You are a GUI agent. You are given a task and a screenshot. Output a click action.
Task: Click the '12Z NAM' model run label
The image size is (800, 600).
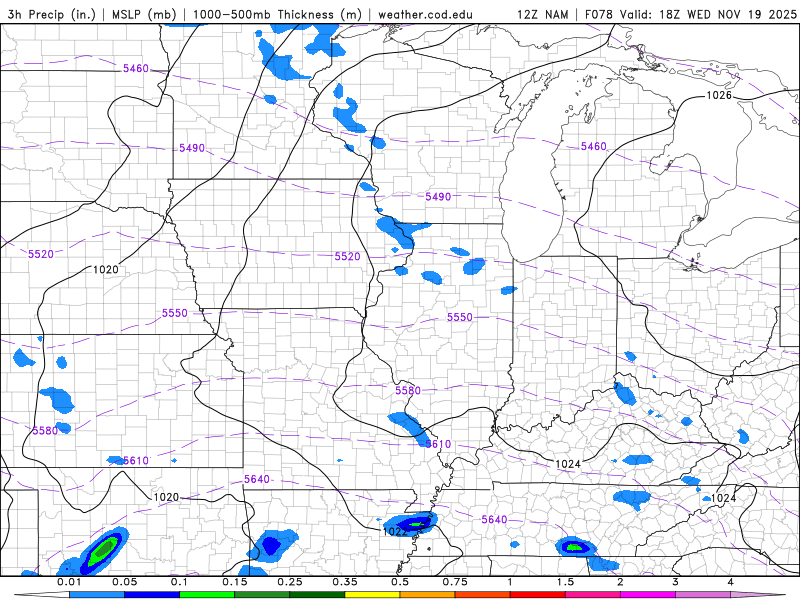point(542,14)
